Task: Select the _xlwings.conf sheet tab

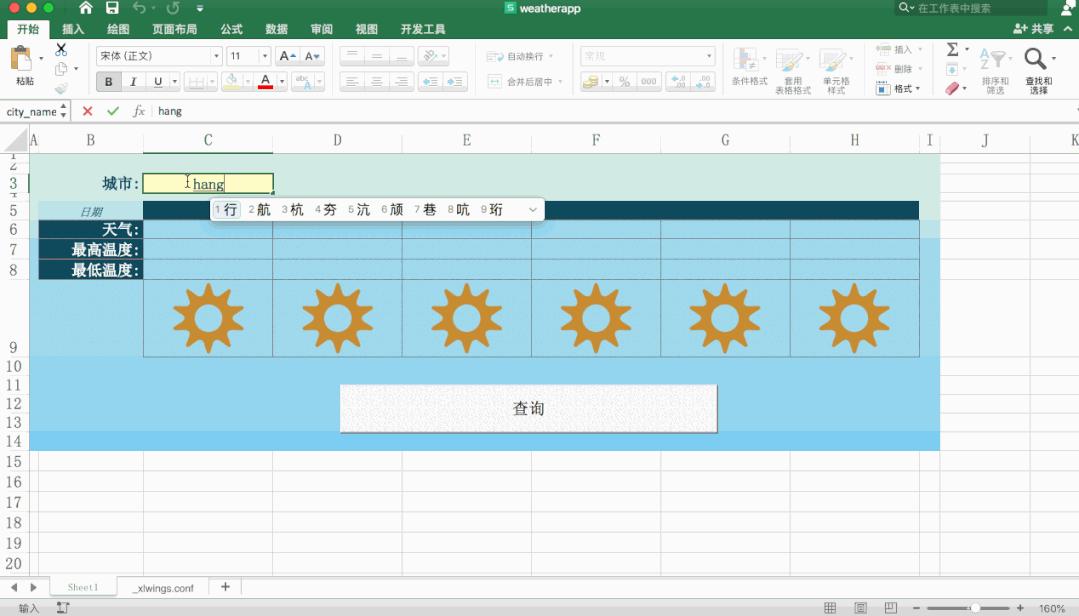Action: point(162,587)
